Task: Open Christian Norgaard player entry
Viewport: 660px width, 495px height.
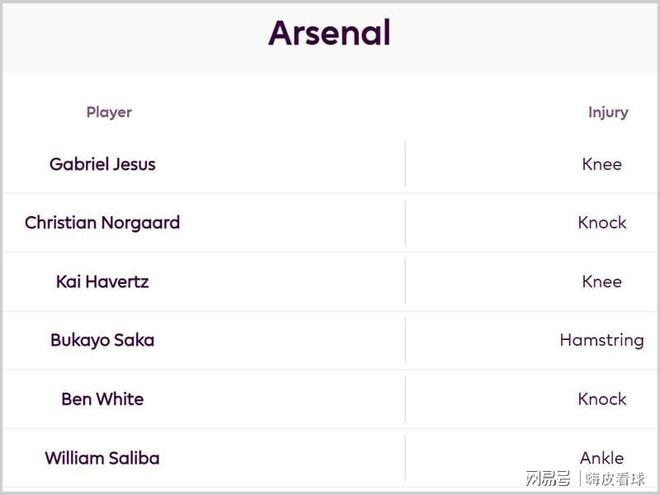Action: 102,223
